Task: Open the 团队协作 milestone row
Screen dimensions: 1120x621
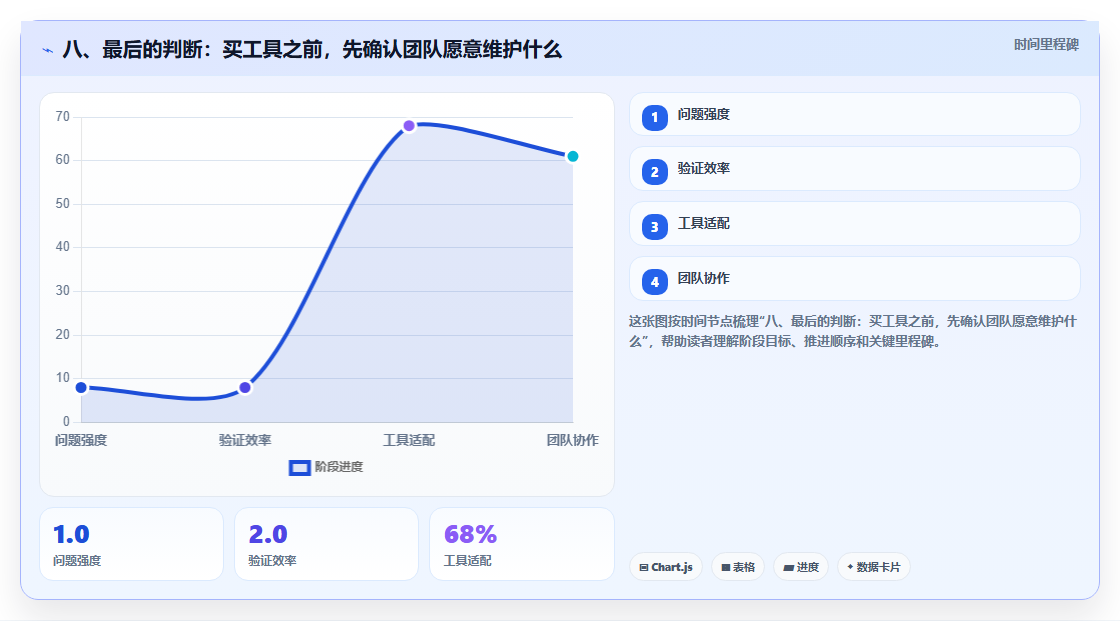Action: pos(854,279)
